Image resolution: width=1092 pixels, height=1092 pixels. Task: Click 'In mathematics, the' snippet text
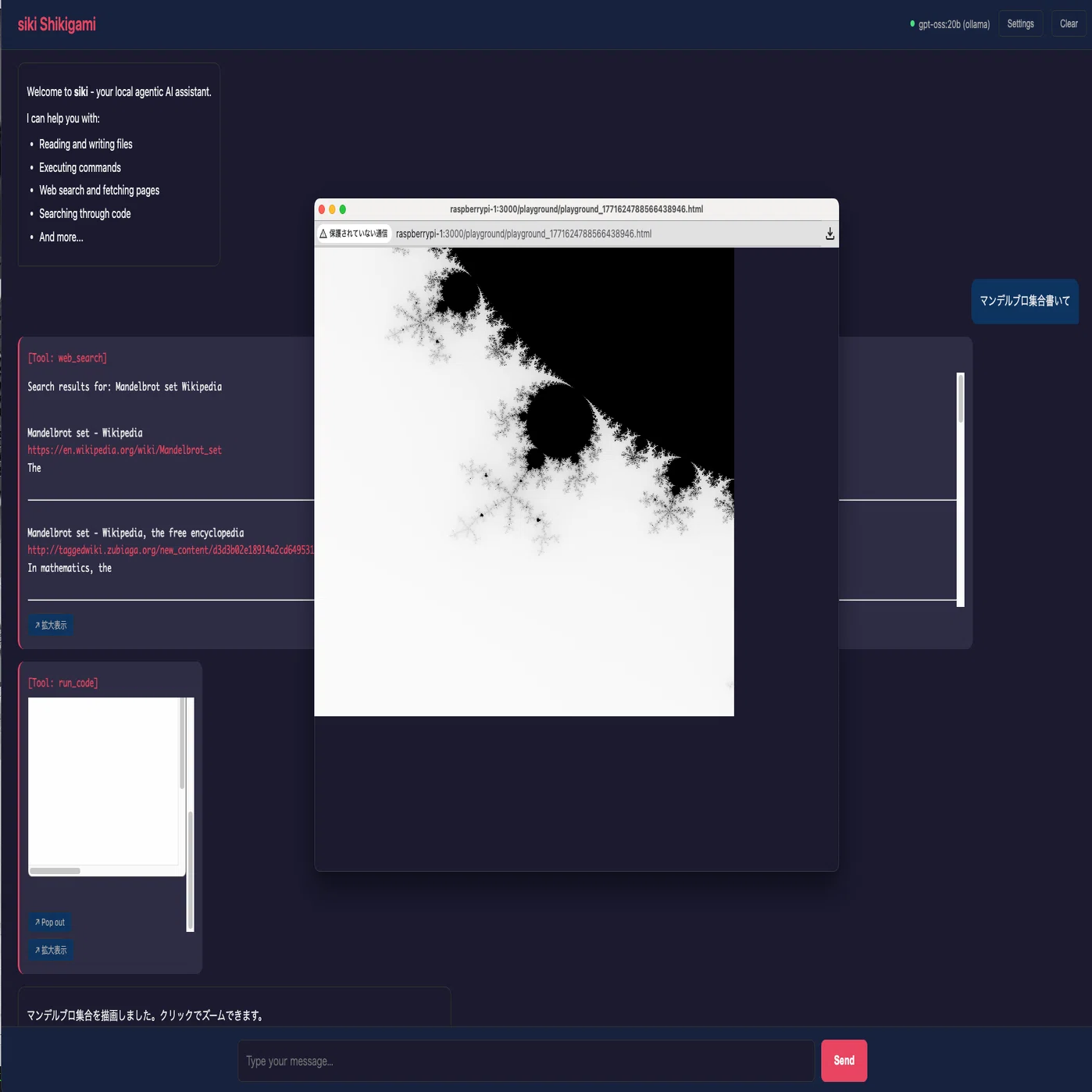click(70, 568)
